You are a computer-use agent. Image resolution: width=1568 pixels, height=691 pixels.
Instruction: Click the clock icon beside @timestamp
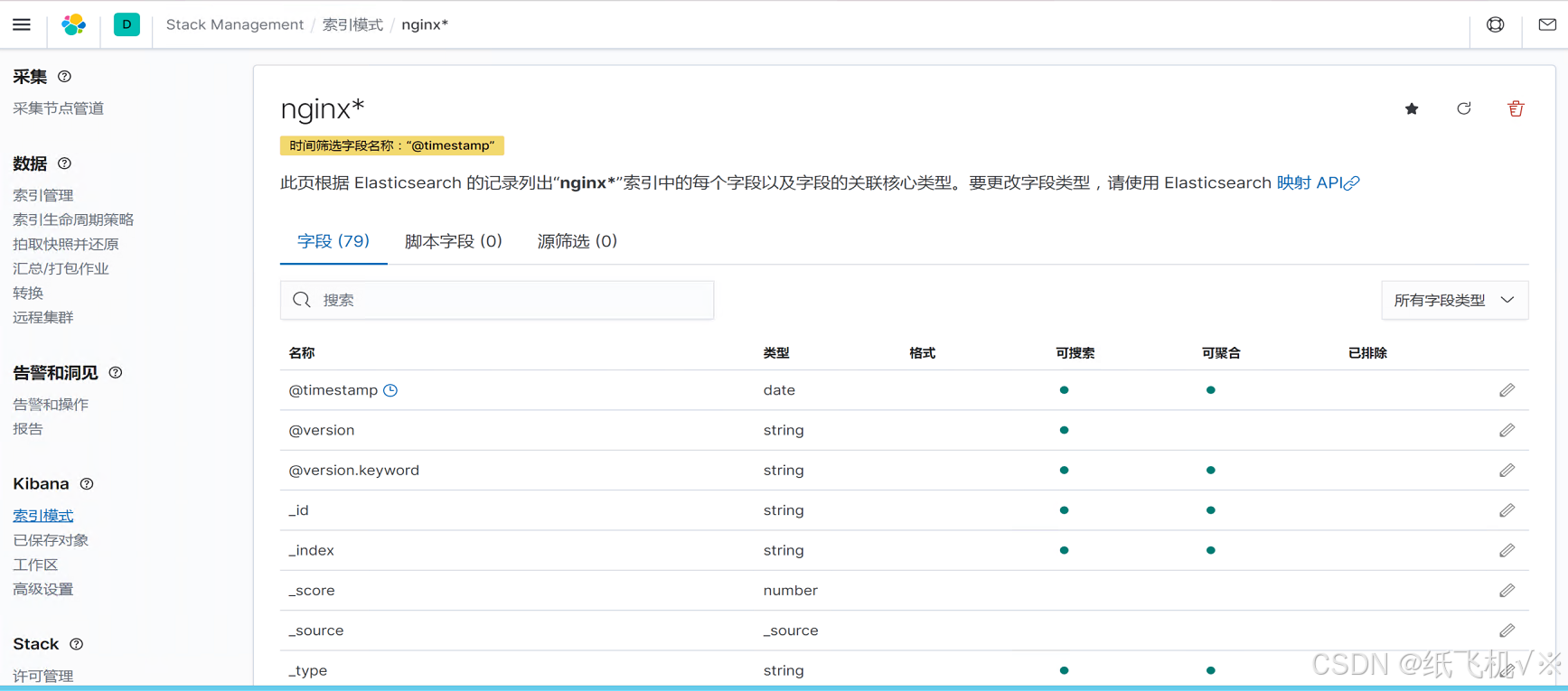click(x=390, y=390)
